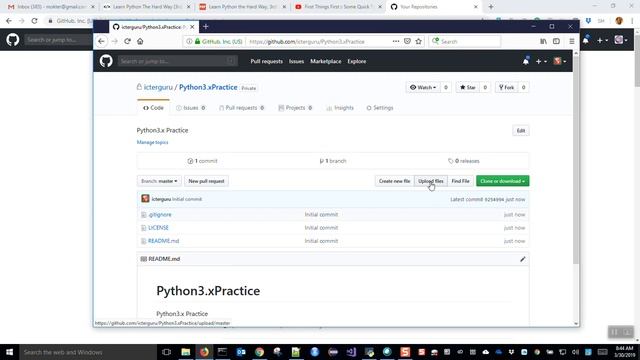Open Marketplace in GitHub top navigation
640x360 pixels.
(x=326, y=61)
